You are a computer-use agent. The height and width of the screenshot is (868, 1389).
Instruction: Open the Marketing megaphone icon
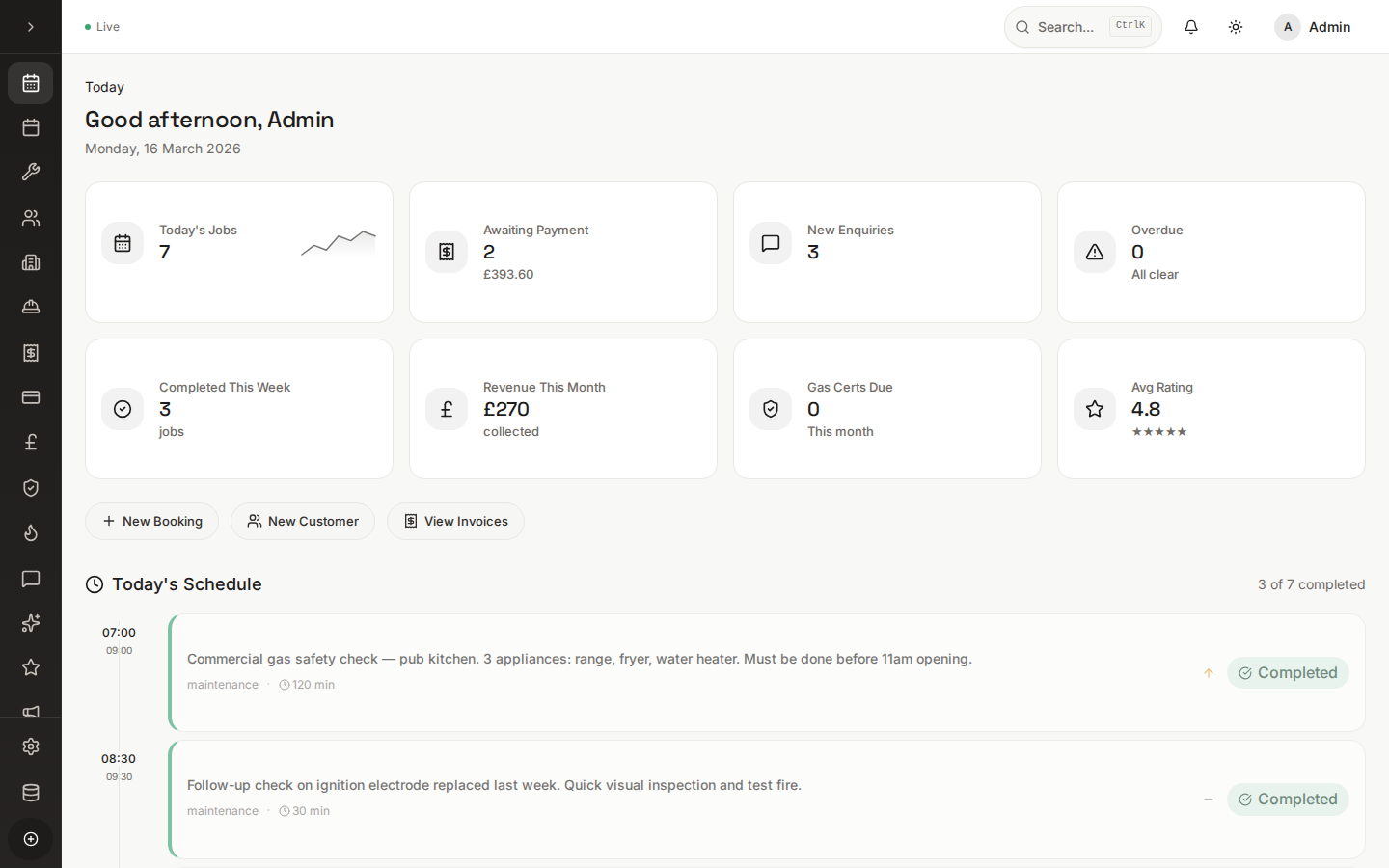[x=30, y=712]
